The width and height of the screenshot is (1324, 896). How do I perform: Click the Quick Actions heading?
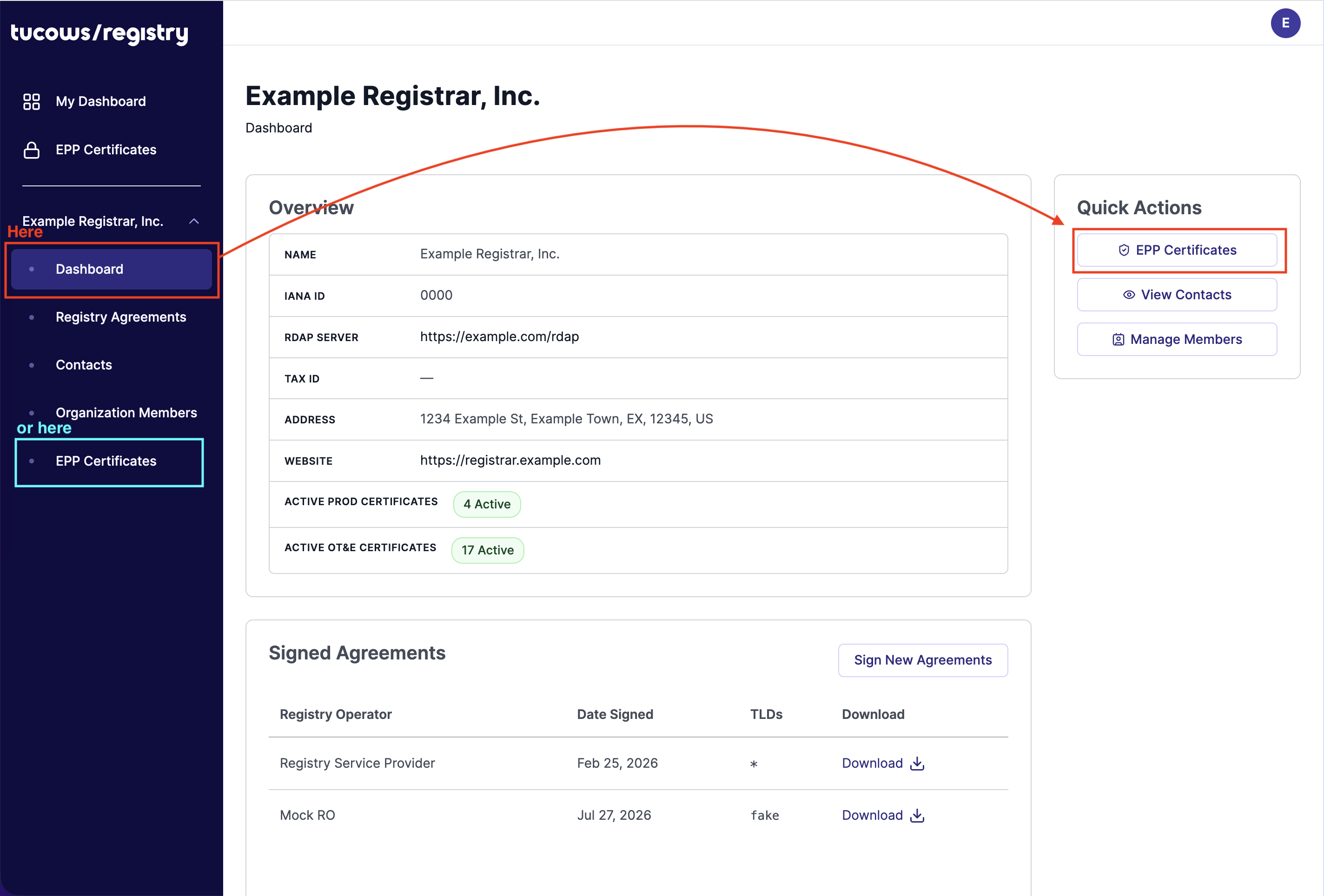(1139, 207)
